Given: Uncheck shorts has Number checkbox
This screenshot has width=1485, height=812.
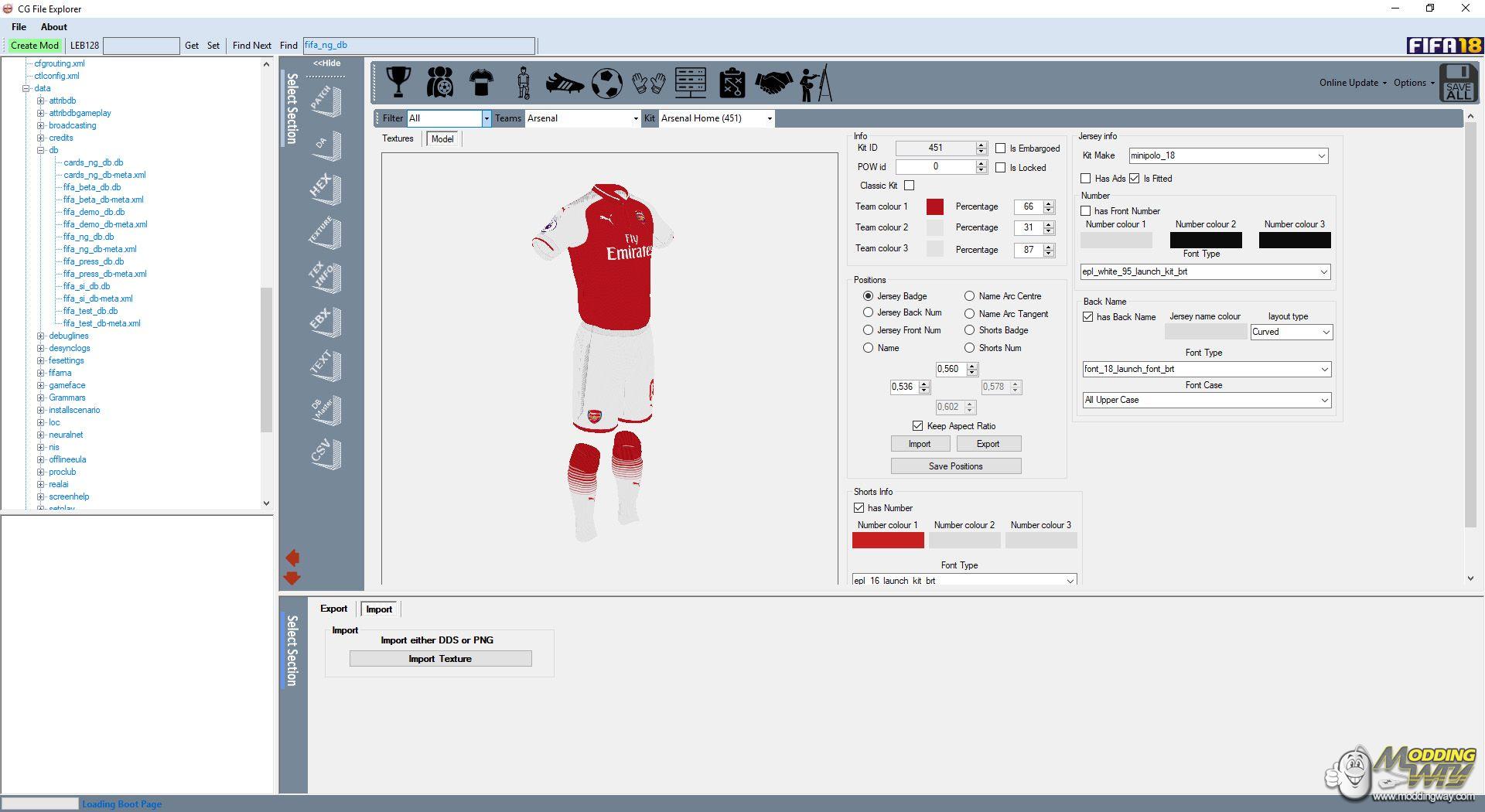Looking at the screenshot, I should (859, 508).
